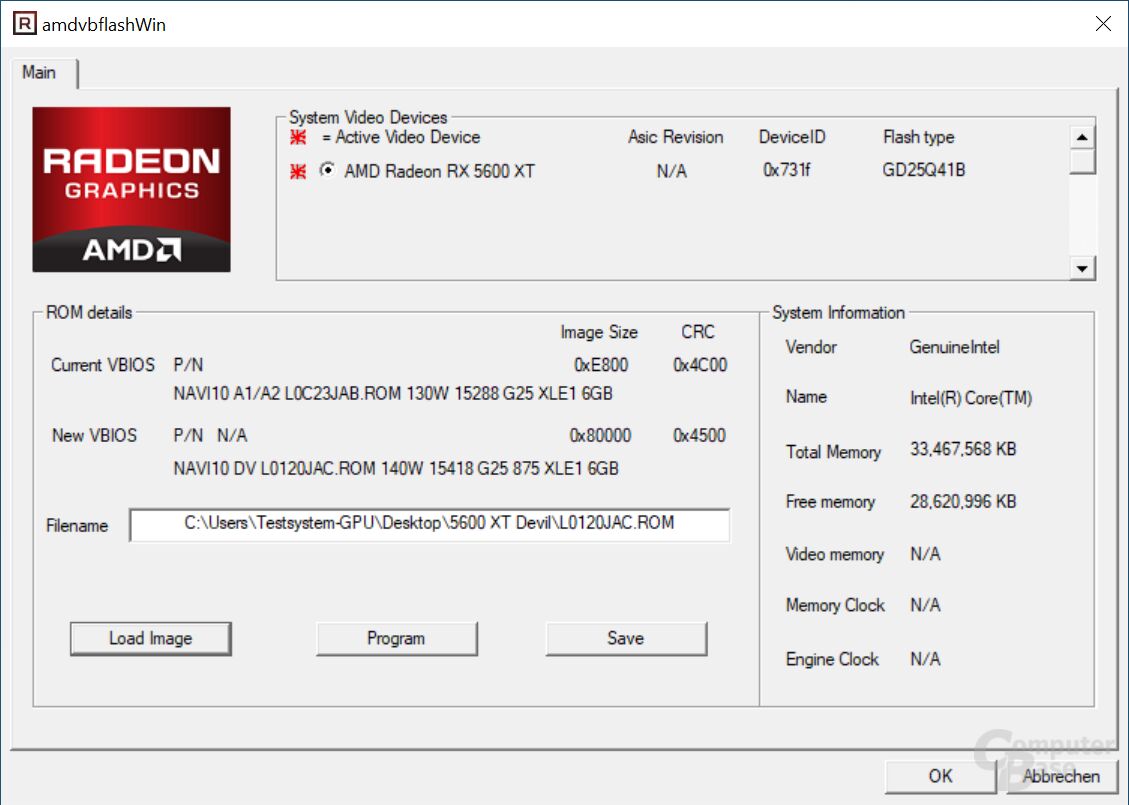The image size is (1129, 805).
Task: Click the device list scroll up arrow
Action: [x=1082, y=137]
